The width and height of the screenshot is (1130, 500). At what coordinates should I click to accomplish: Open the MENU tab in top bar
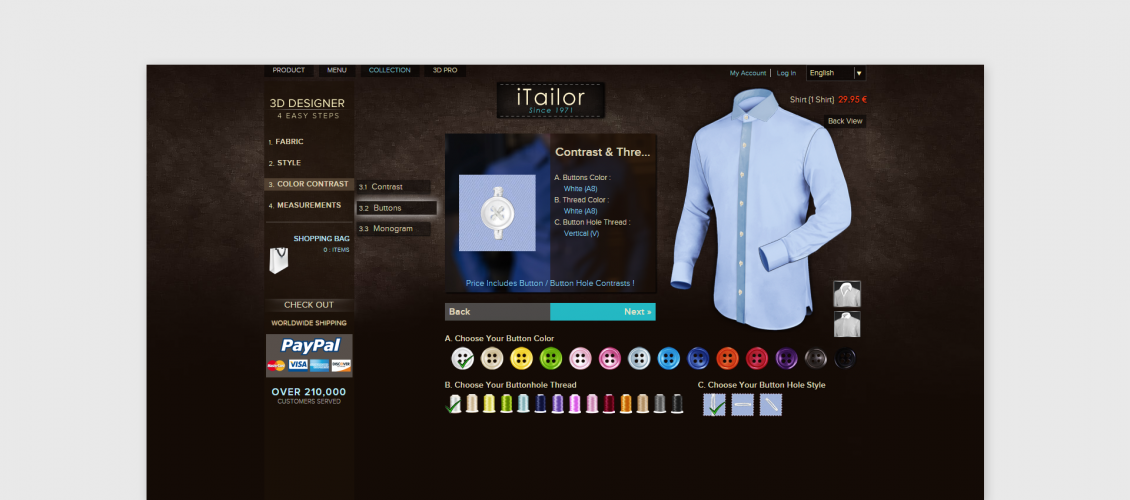[x=337, y=71]
